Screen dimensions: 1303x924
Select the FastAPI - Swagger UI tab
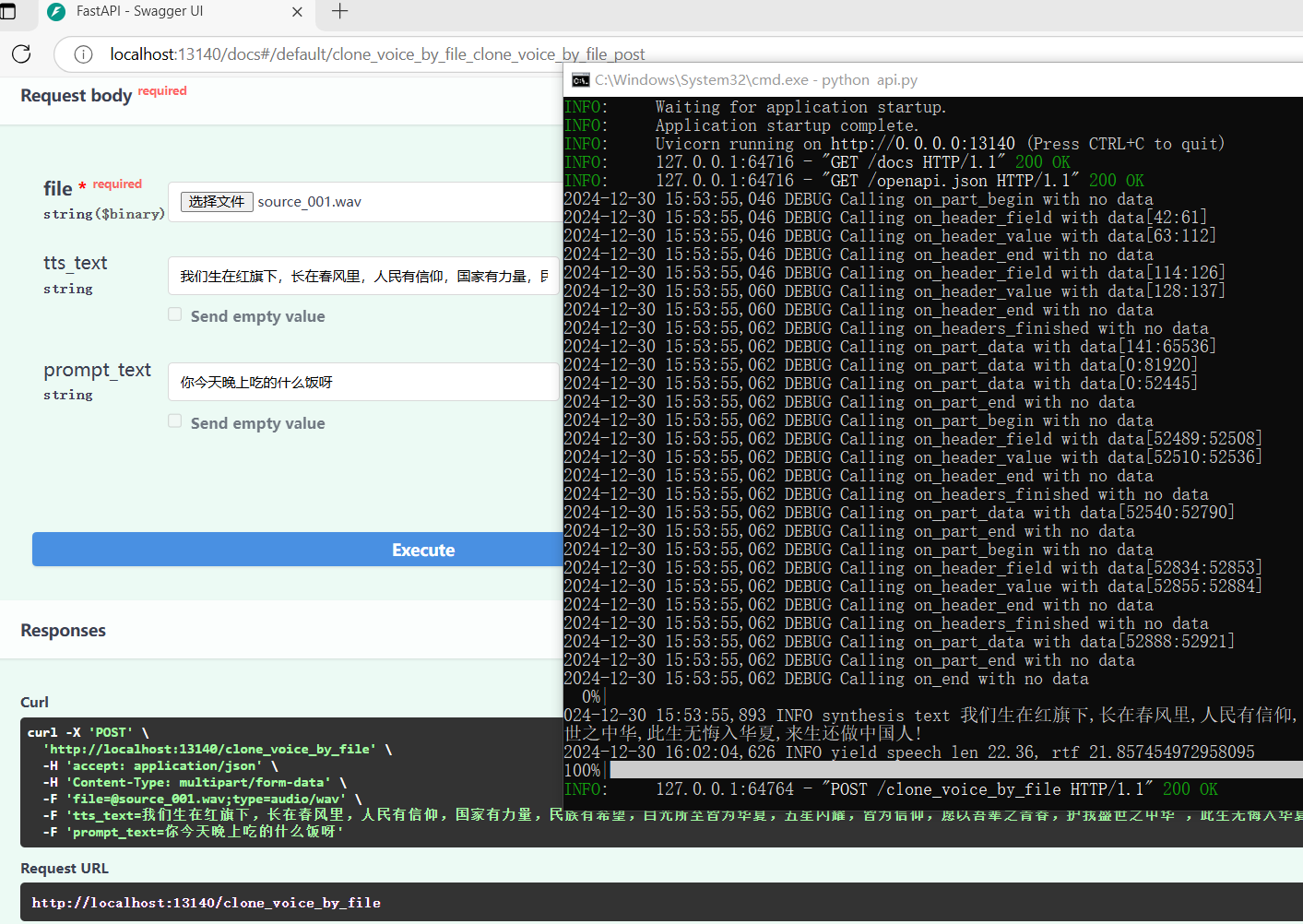(175, 12)
